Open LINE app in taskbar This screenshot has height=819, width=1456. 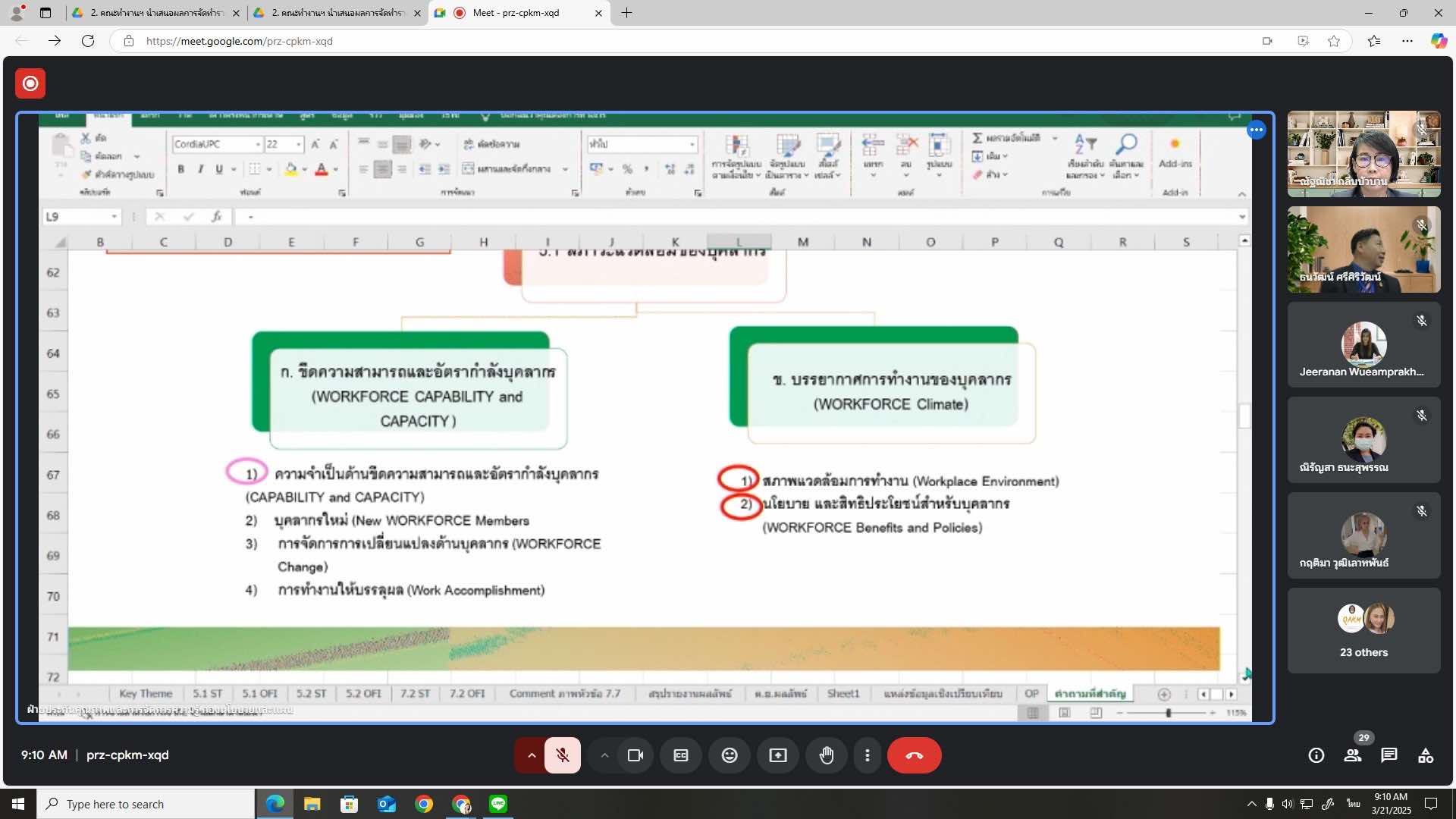pos(498,804)
